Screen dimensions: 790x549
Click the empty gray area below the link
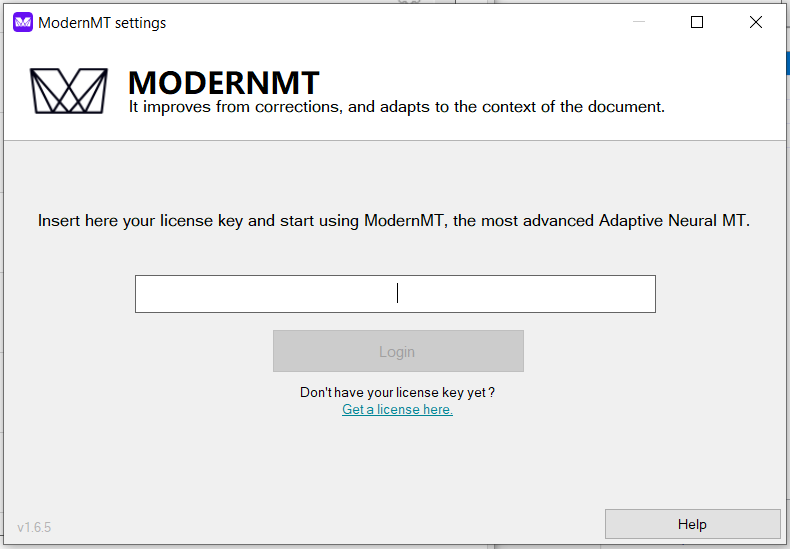pos(397,470)
